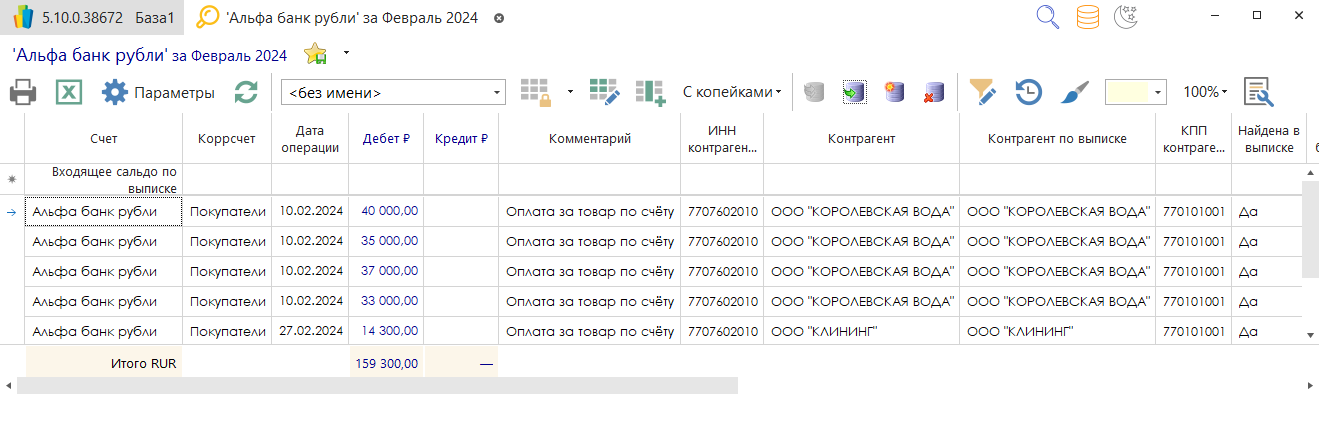Refresh the report with the green arrows icon
The height and width of the screenshot is (427, 1319).
pyautogui.click(x=246, y=93)
